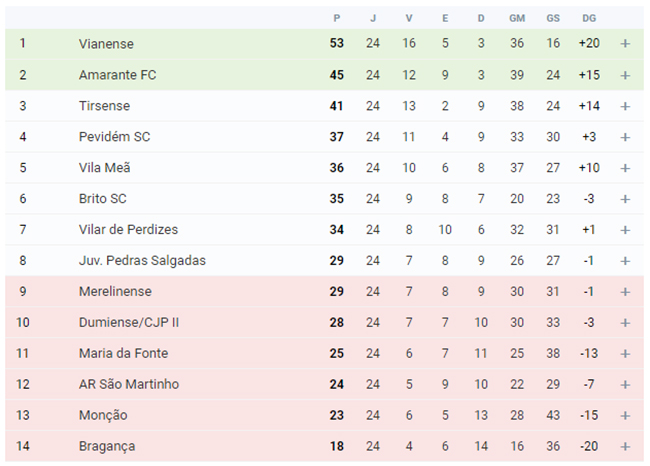Click the J matches played column header
The height and width of the screenshot is (466, 650).
pyautogui.click(x=373, y=18)
